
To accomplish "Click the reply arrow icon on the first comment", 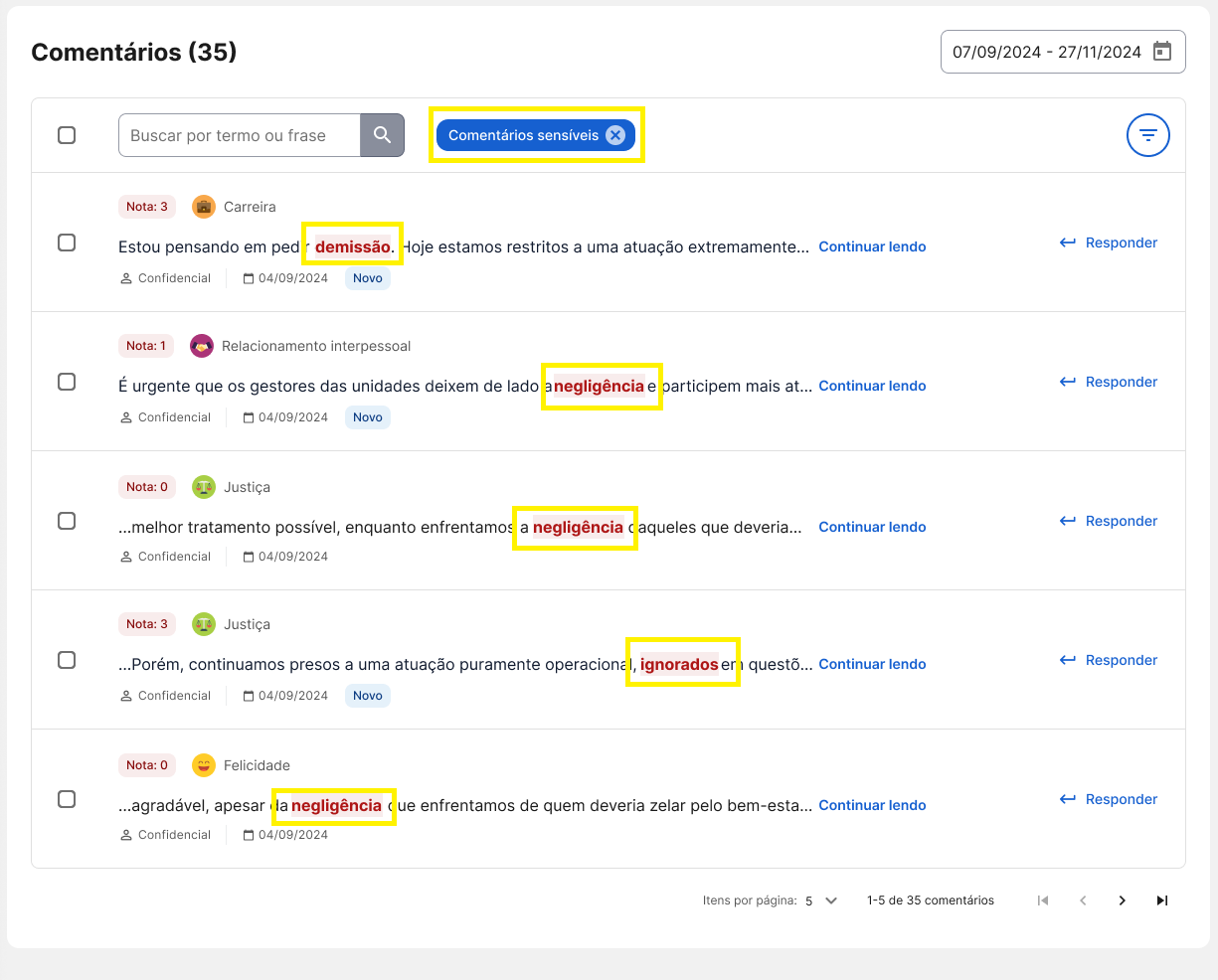I will (x=1067, y=242).
